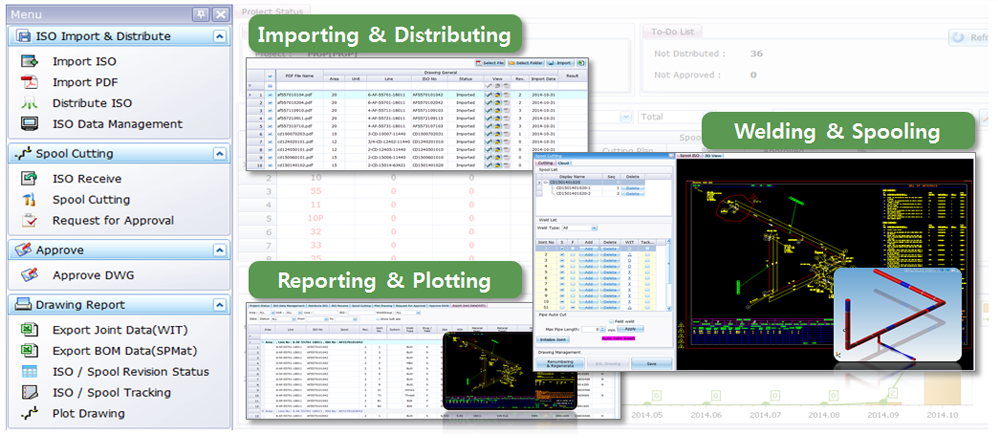Click Plot Drawing in Drawing Report
The height and width of the screenshot is (440, 998).
(x=88, y=413)
